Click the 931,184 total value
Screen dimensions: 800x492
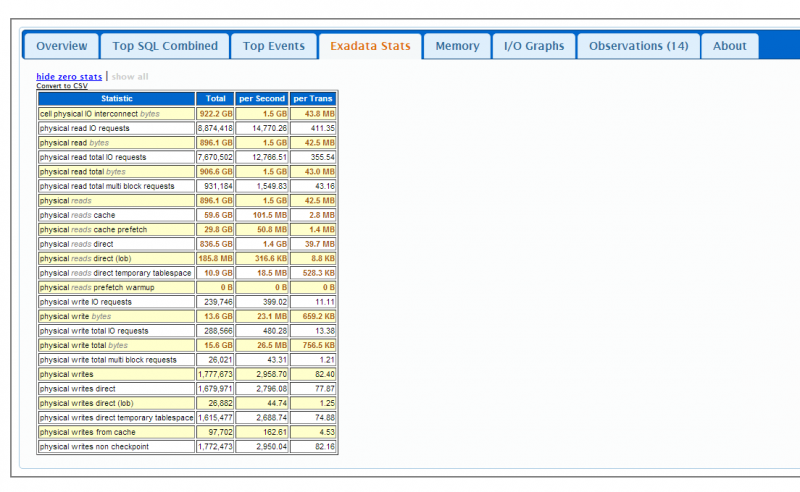[x=218, y=186]
